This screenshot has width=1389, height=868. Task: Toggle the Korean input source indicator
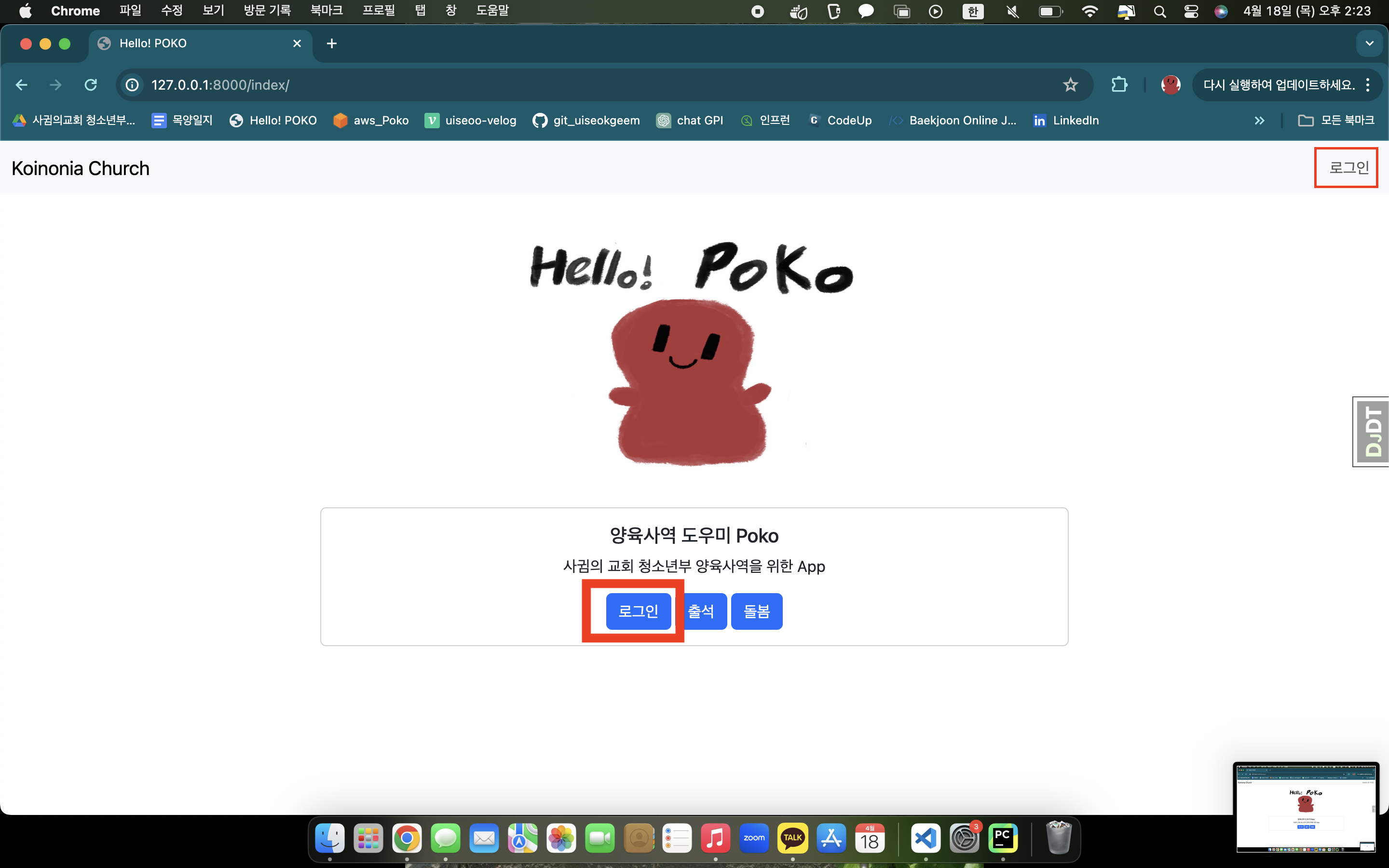(972, 11)
